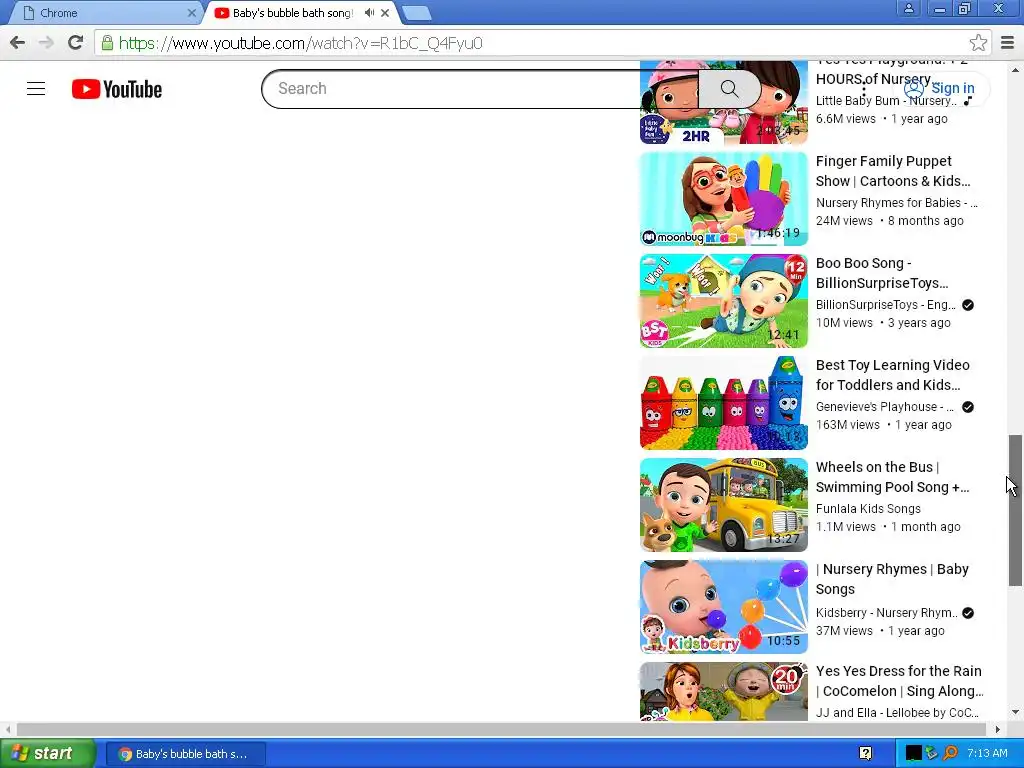Click the horizontal scrollbar left arrow
Image resolution: width=1024 pixels, height=768 pixels.
7,729
